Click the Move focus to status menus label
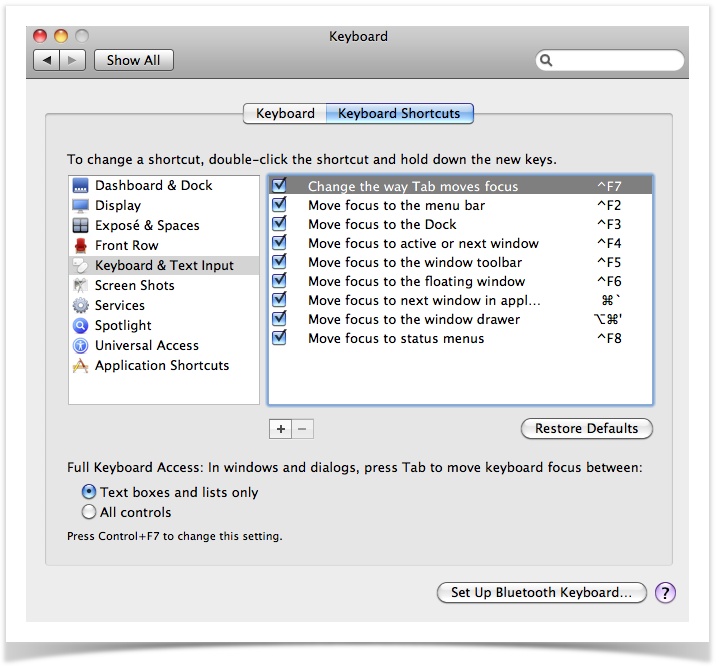The image size is (723, 671). pyautogui.click(x=396, y=338)
